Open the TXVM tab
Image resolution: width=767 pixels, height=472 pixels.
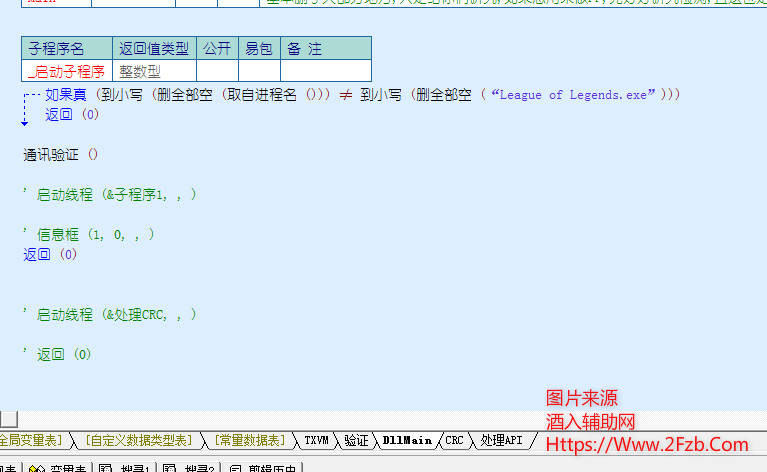pyautogui.click(x=316, y=441)
